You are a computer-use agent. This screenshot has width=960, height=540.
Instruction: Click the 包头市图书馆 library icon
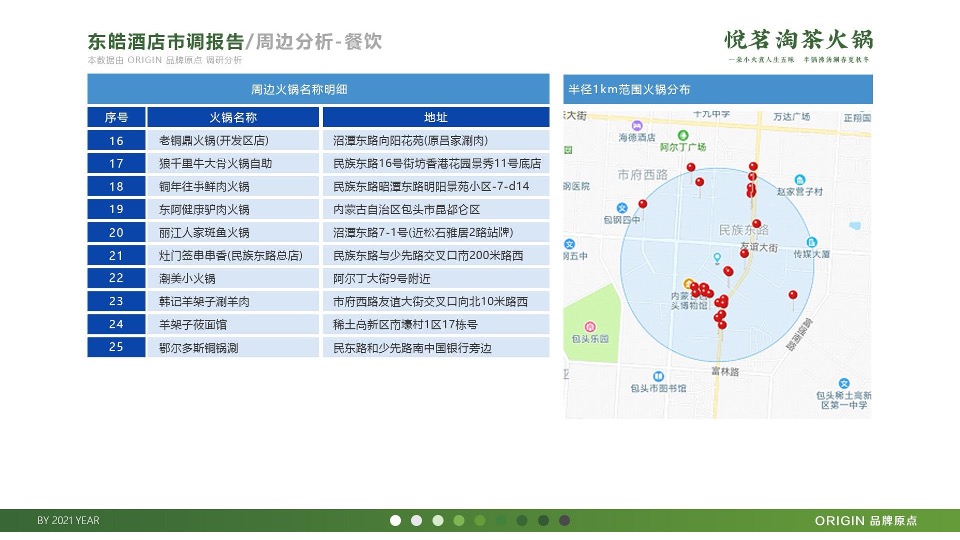[x=658, y=376]
